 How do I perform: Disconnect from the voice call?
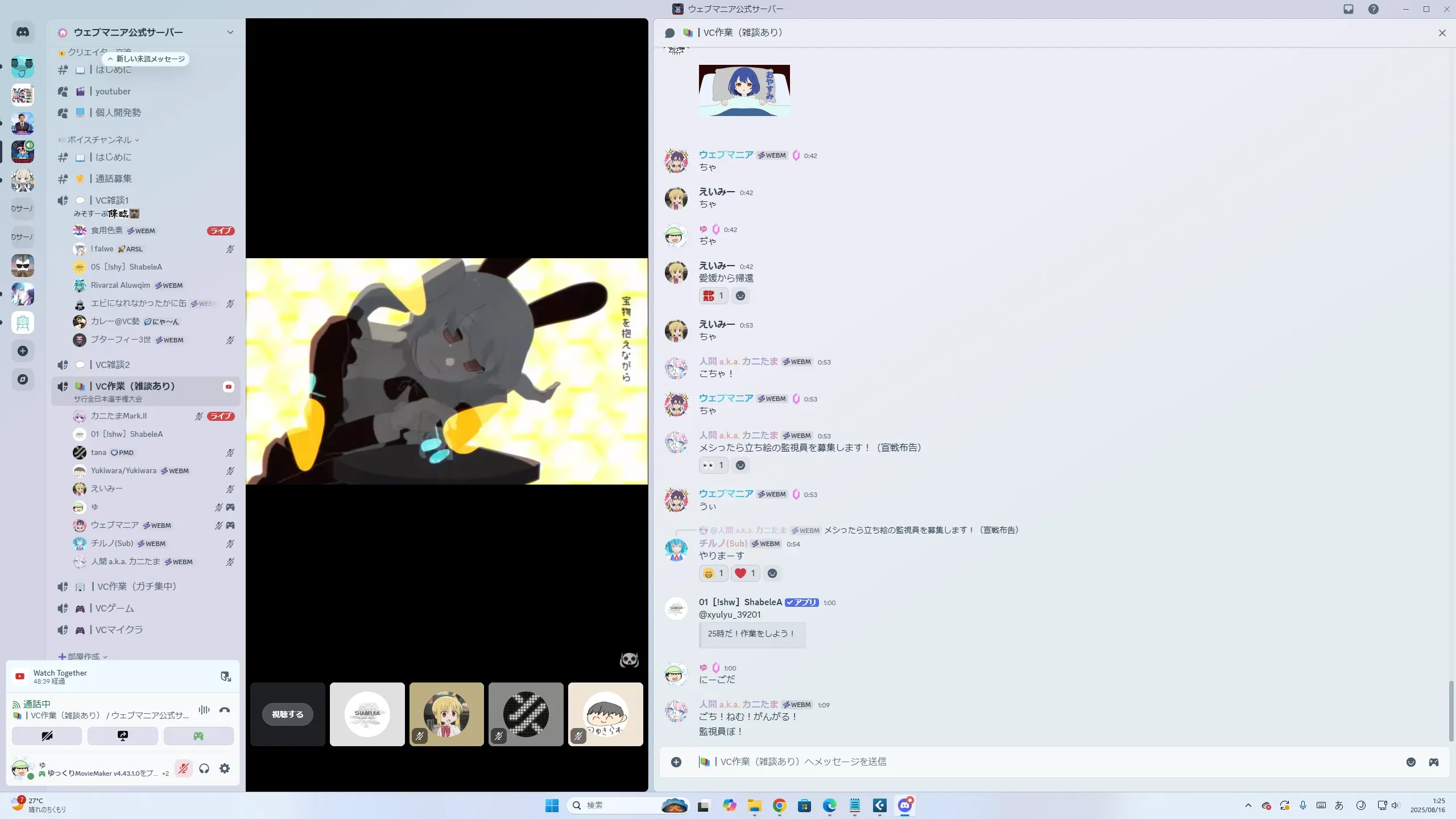pos(225,710)
